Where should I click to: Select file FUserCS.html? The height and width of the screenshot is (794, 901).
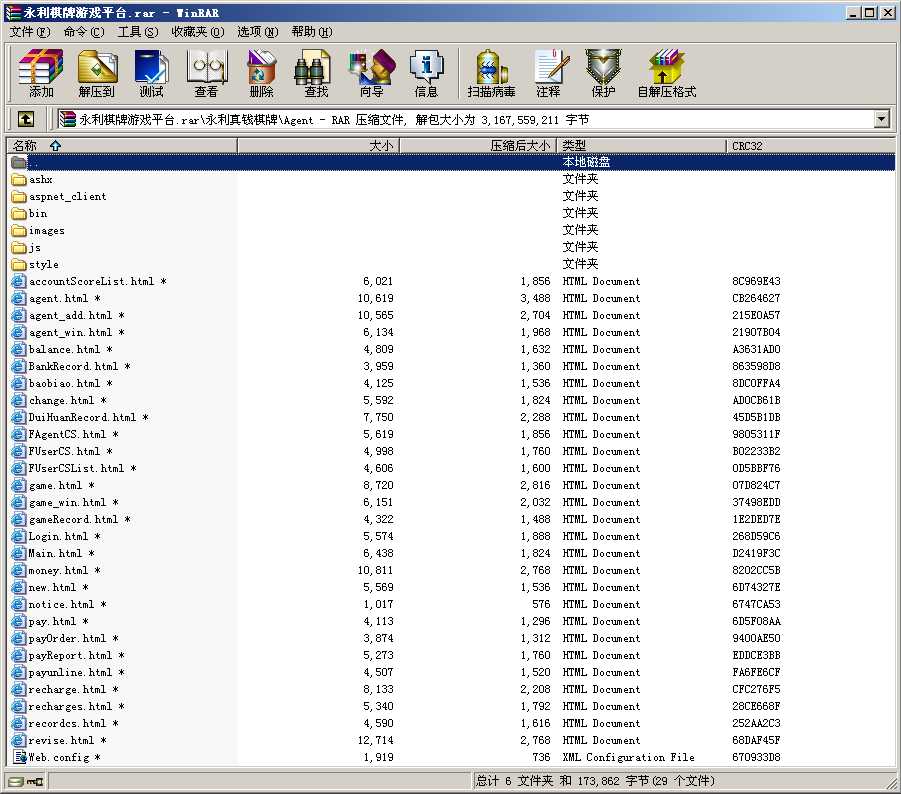point(64,451)
